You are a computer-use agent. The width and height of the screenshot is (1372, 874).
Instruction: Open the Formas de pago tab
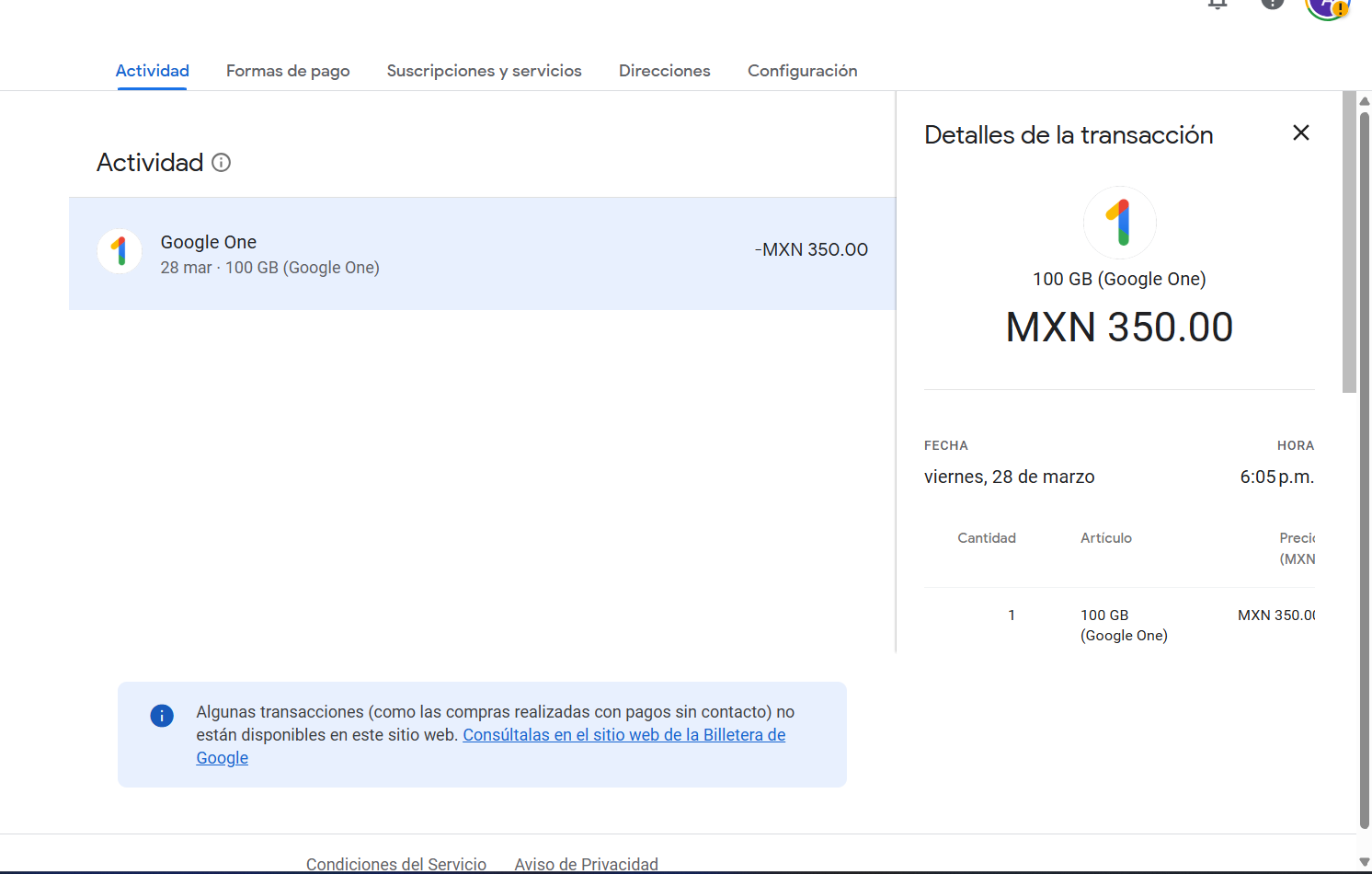point(288,71)
